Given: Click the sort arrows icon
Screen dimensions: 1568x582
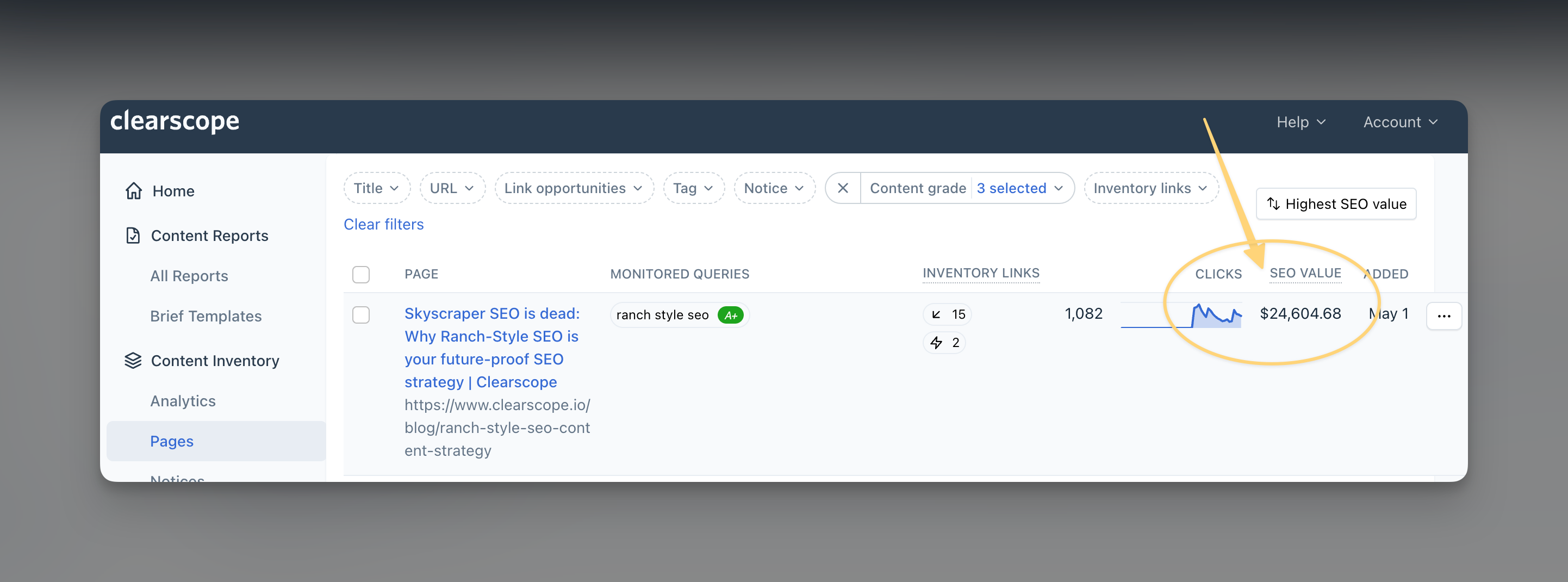Looking at the screenshot, I should (x=1273, y=204).
